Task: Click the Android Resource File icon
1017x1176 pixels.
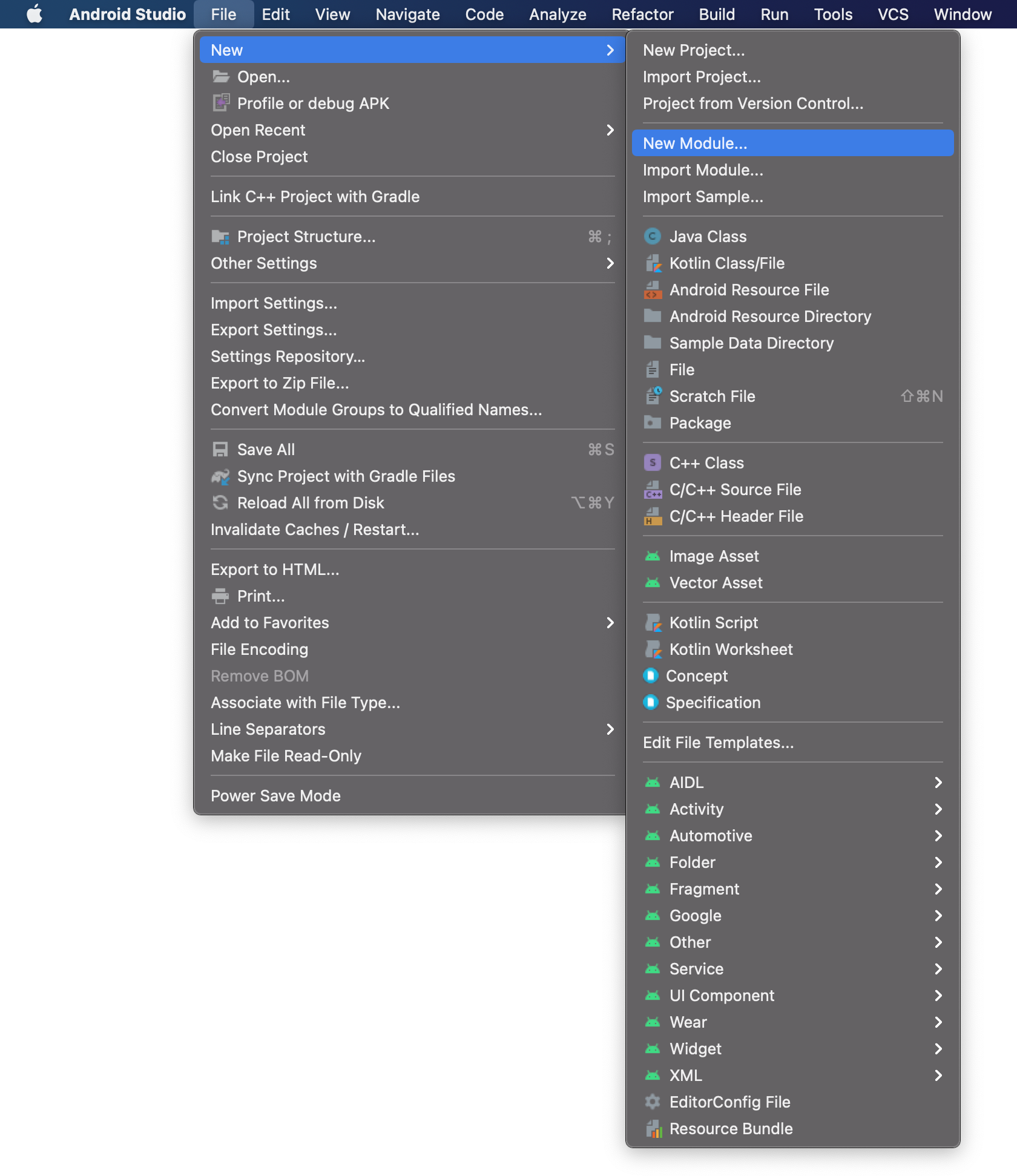Action: click(x=653, y=290)
